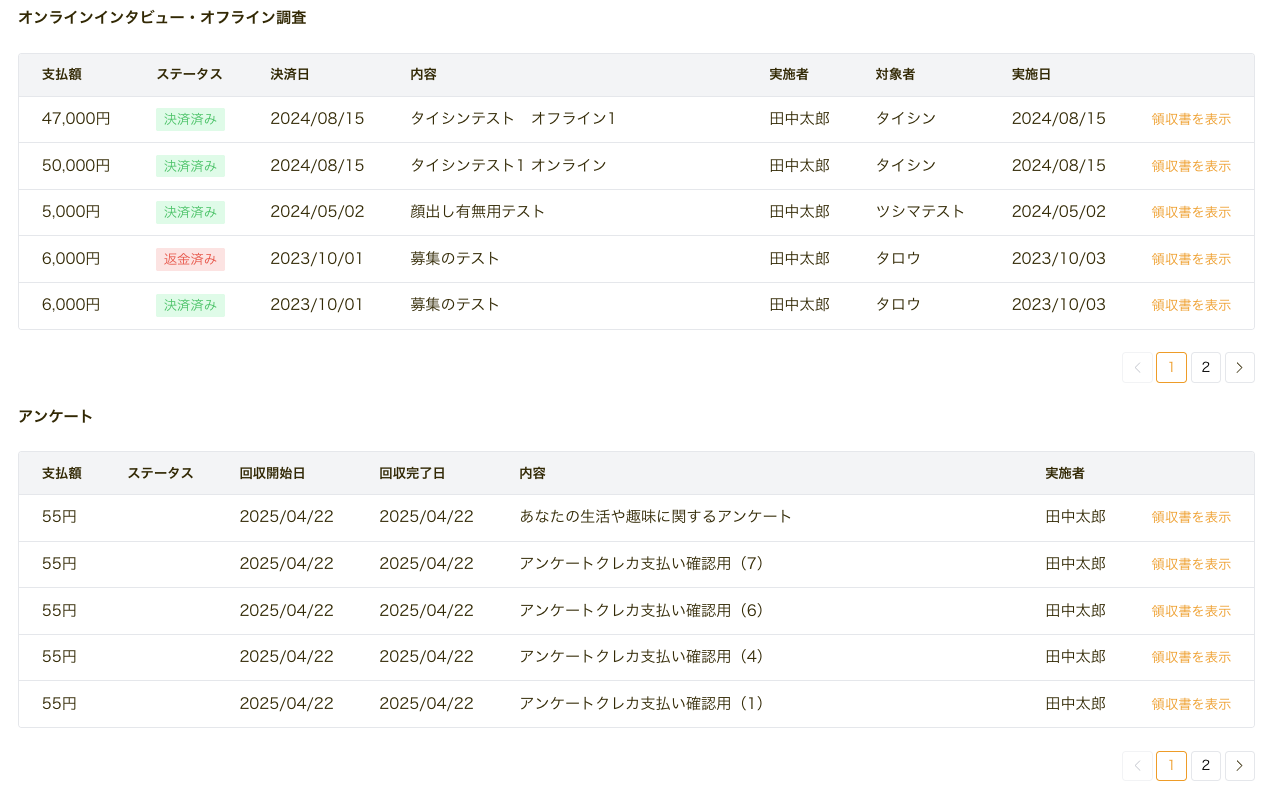Show receipt for アンケートクレカ支払い確認用（1）
Image resolution: width=1271 pixels, height=798 pixels.
1190,704
